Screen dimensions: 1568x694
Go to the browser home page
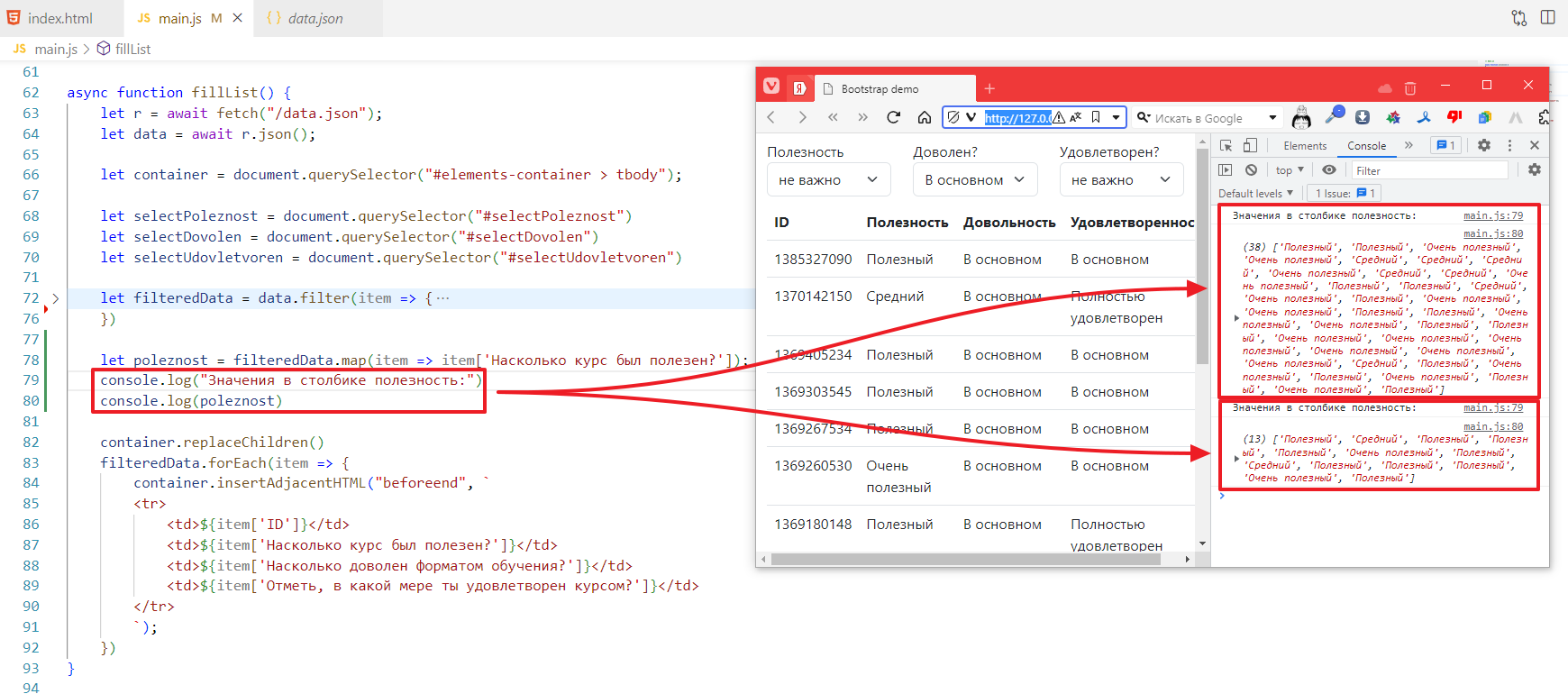point(924,117)
